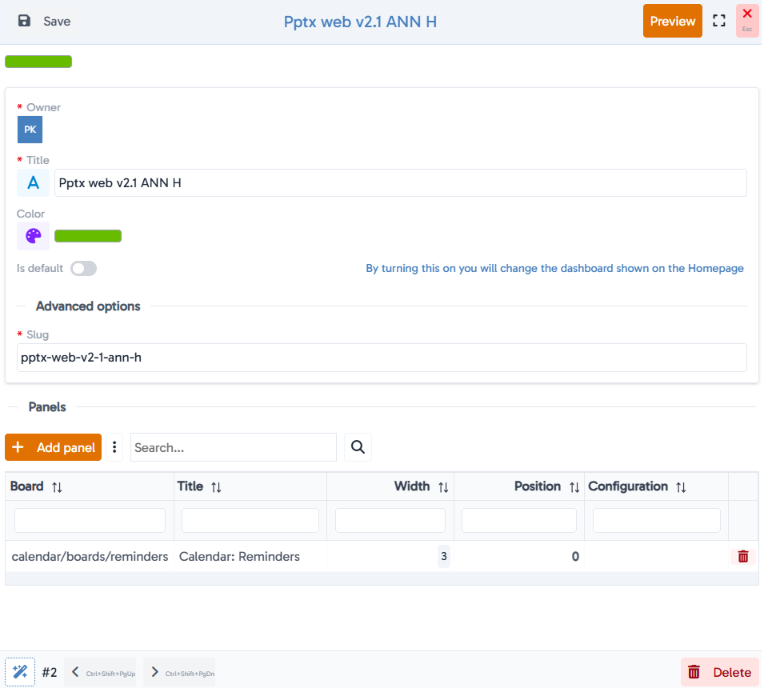Screen dimensions: 762x688
Task: Click the Add panel button
Action: tap(53, 447)
